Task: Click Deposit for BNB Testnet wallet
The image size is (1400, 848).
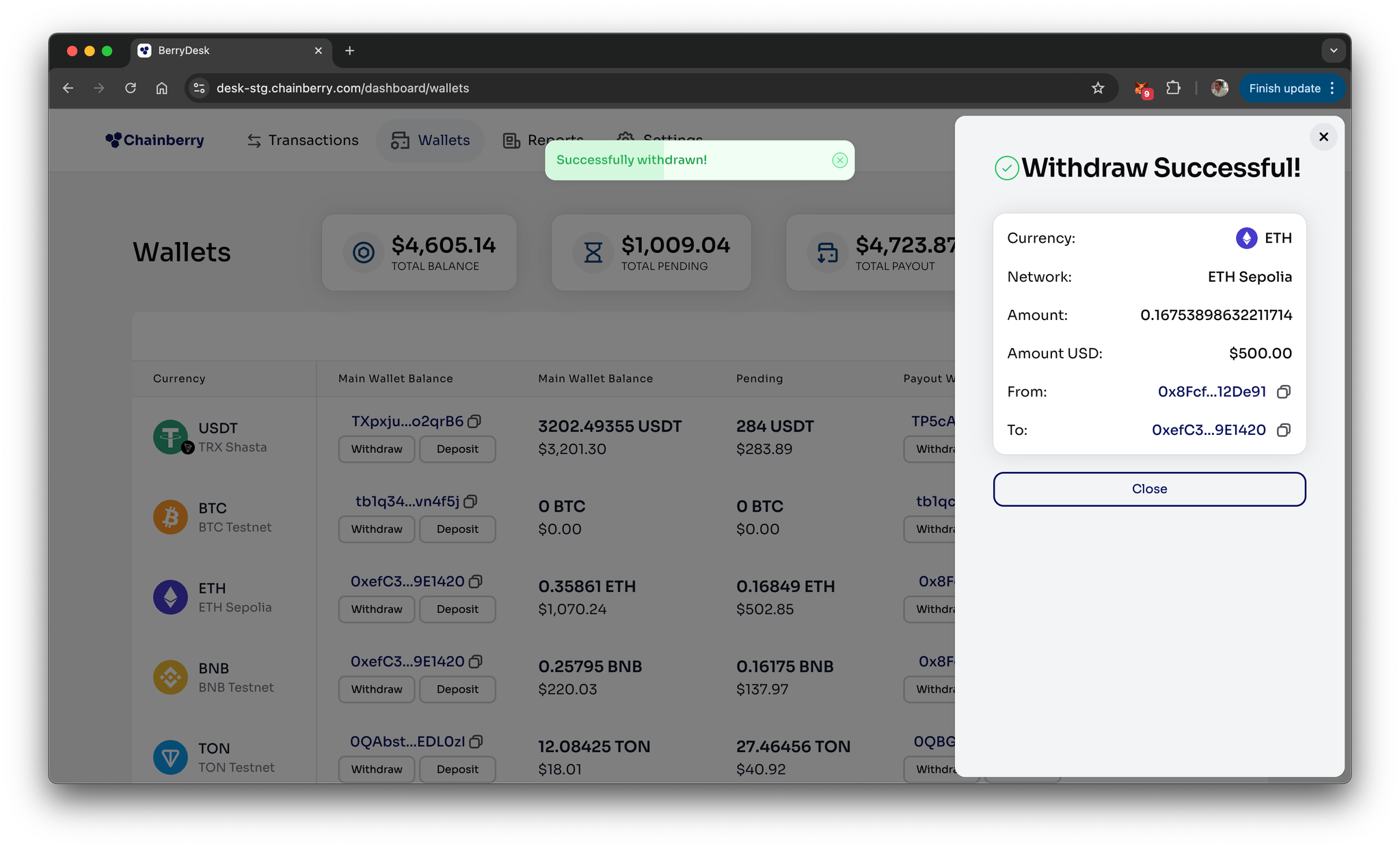Action: click(x=457, y=689)
